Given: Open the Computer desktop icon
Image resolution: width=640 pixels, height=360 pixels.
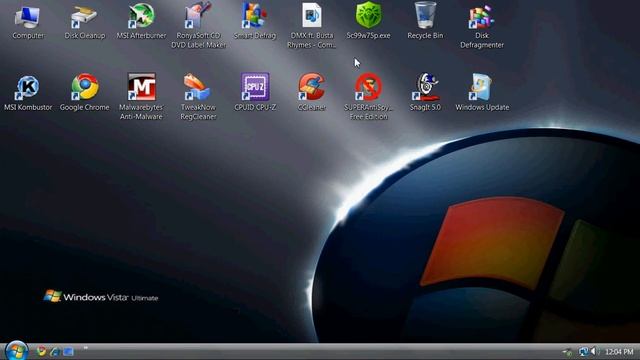Looking at the screenshot, I should [28, 21].
